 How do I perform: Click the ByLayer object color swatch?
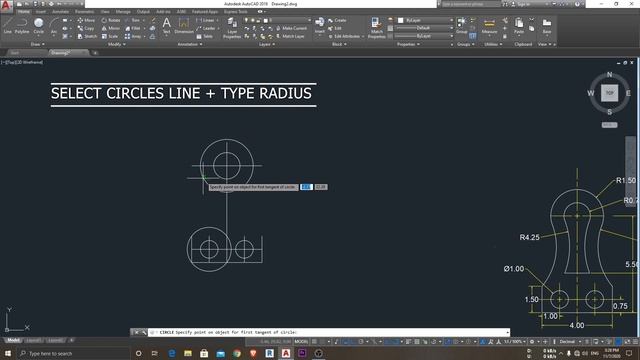point(400,20)
